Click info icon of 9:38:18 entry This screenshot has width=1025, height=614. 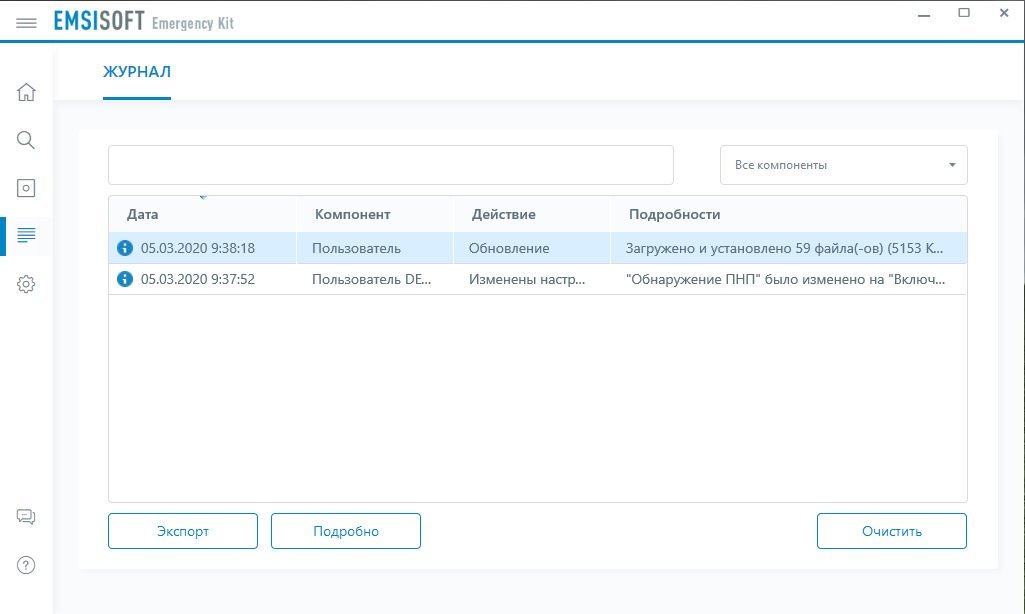(x=125, y=248)
